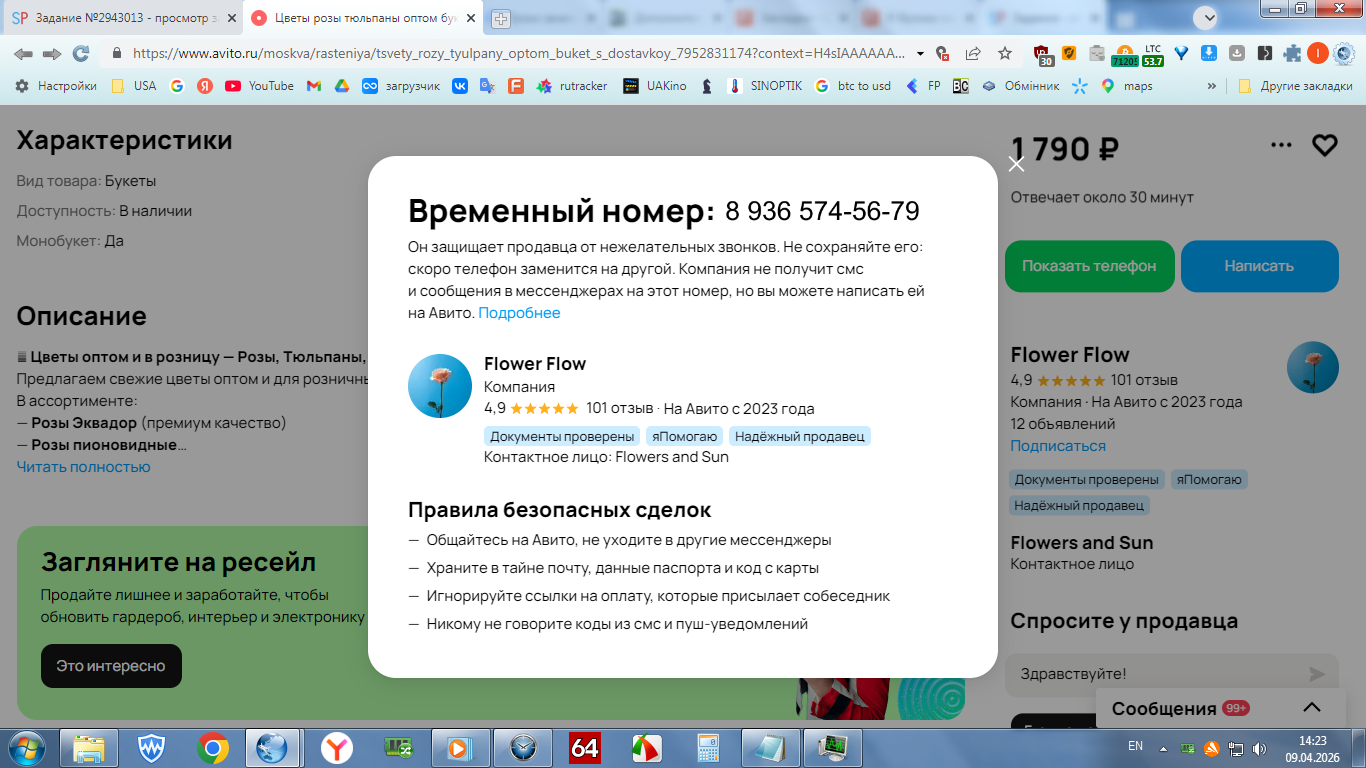1366x768 pixels.
Task: Open the "SINOPTIK" bookmark
Action: point(765,86)
